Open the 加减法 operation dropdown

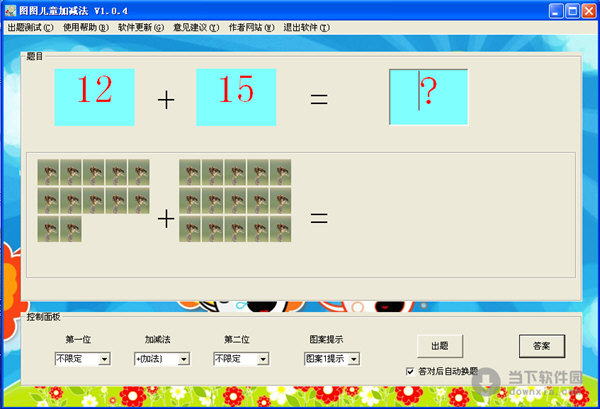183,358
